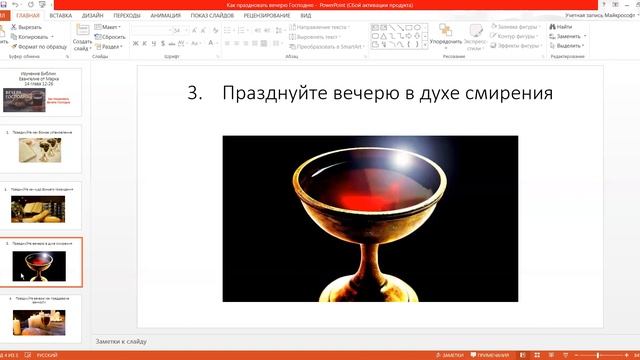Click the Undo arrow in quick access toolbar
640x360 pixels.
(16, 5)
